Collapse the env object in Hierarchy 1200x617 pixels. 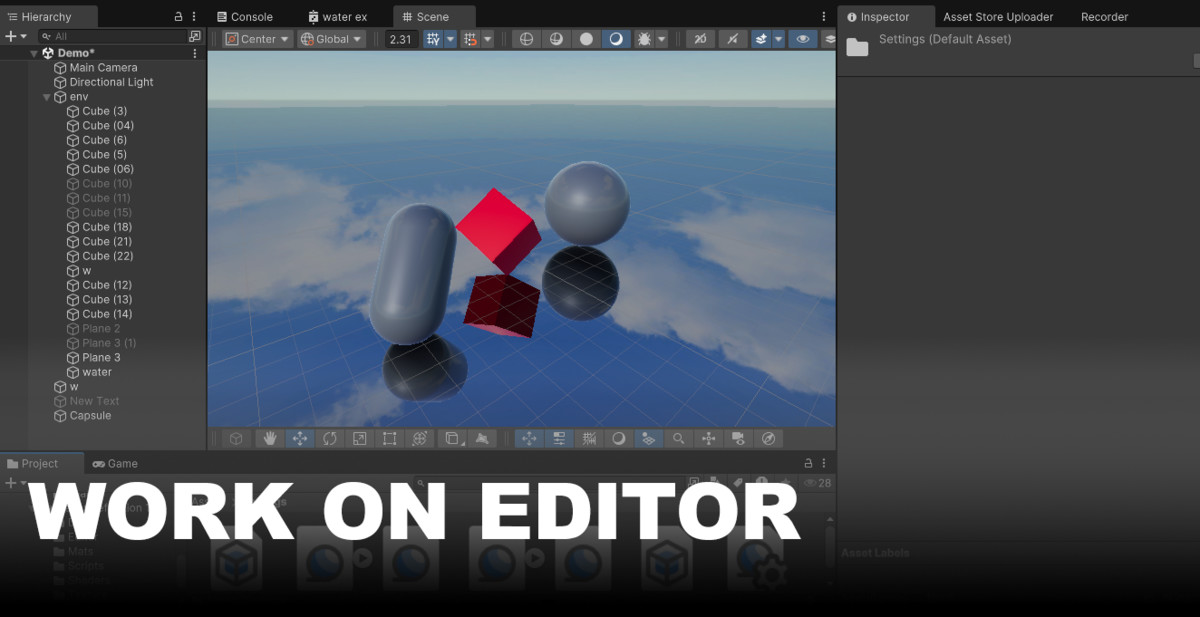click(x=47, y=97)
